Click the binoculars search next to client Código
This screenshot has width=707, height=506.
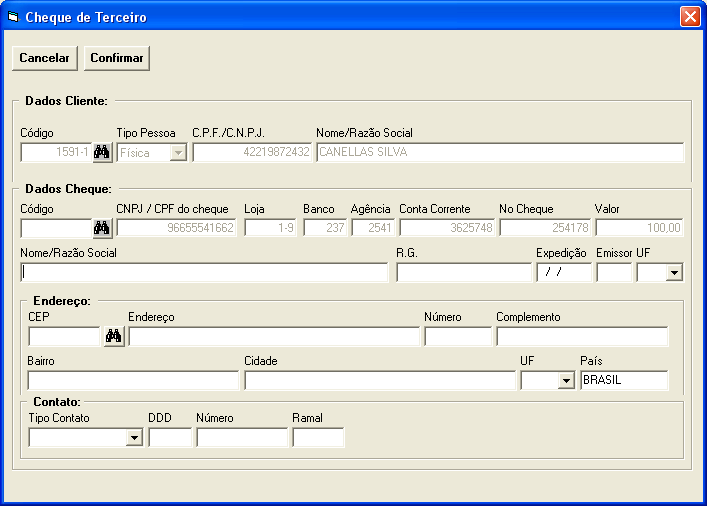click(102, 152)
